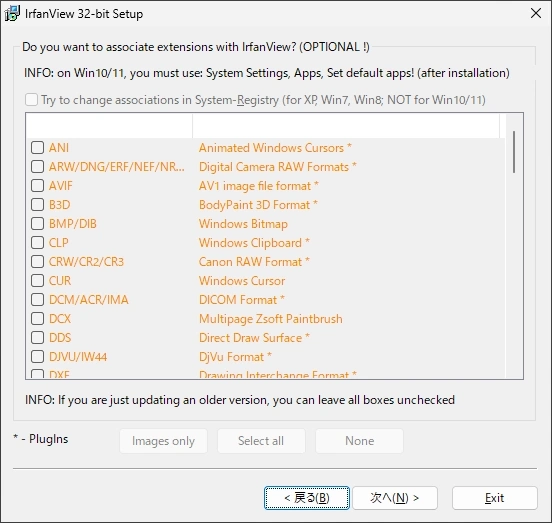Select 'Multipage Zsoft Paintbrush' text
This screenshot has width=552, height=523.
click(x=271, y=319)
